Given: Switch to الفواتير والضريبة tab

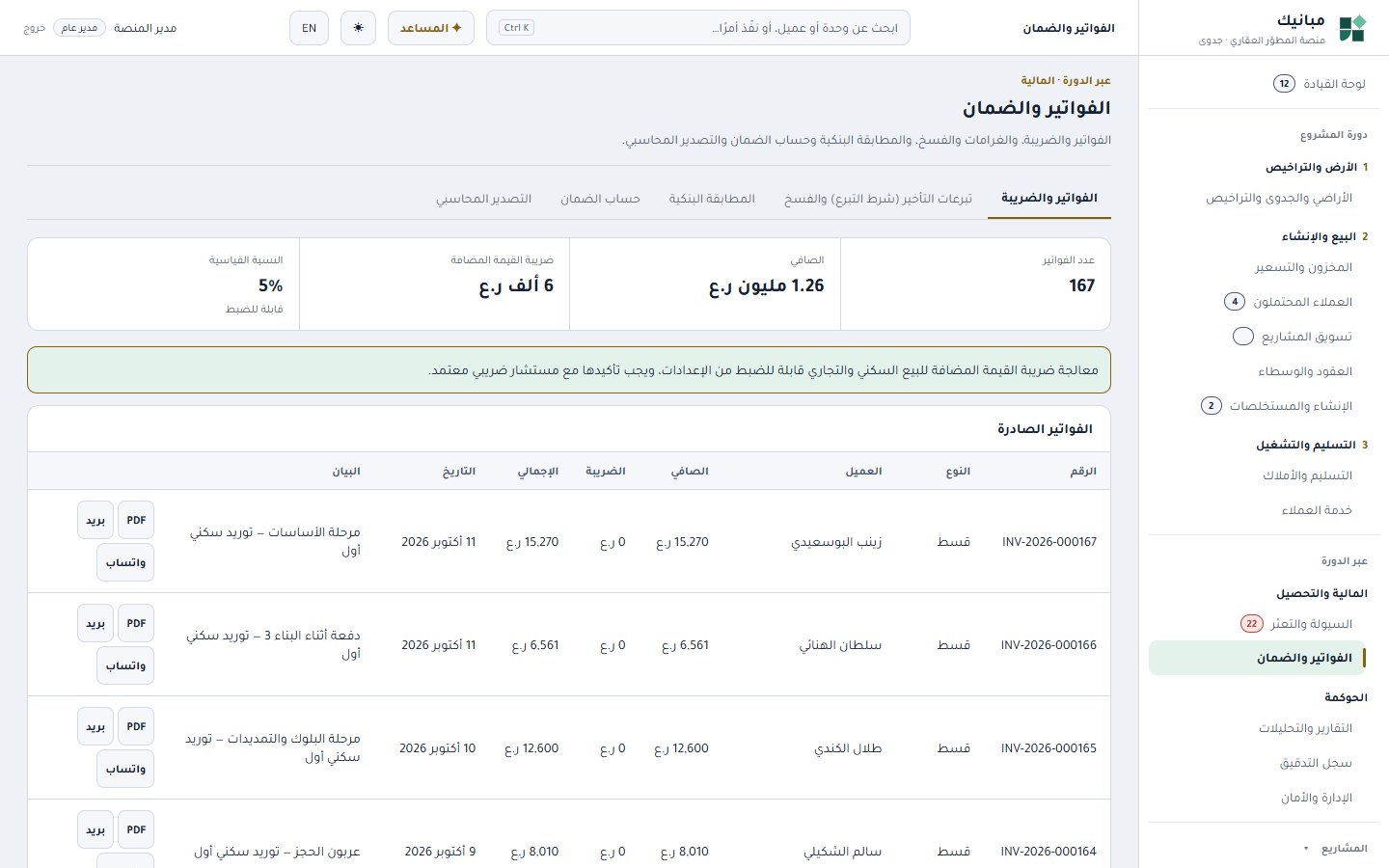Looking at the screenshot, I should [1049, 198].
